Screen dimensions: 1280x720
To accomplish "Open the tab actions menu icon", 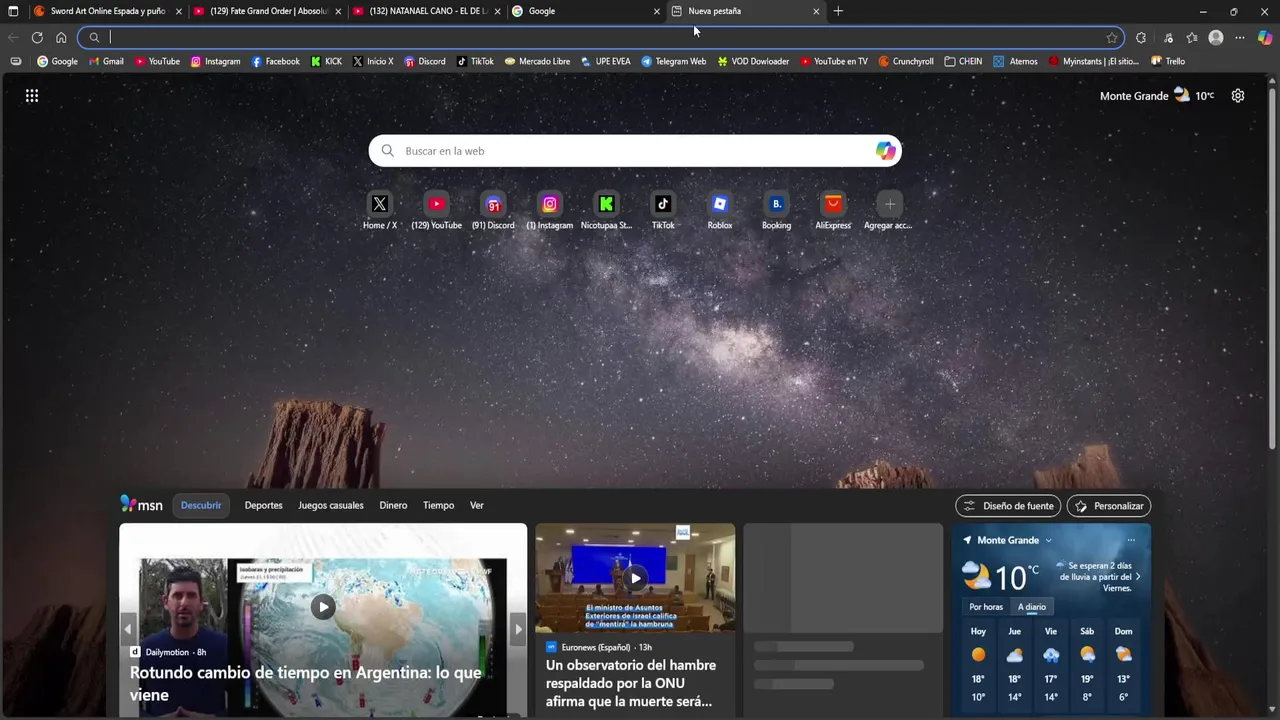I will coord(13,11).
